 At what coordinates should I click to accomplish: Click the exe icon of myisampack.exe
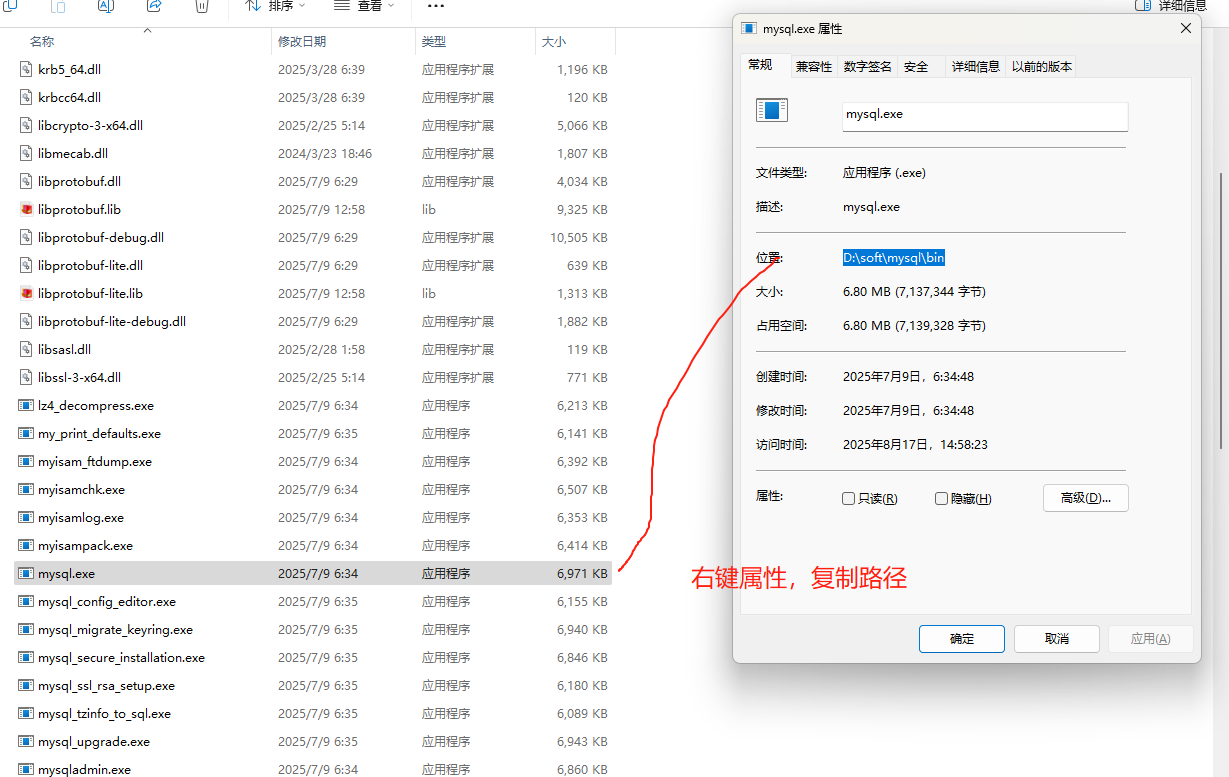pyautogui.click(x=27, y=546)
